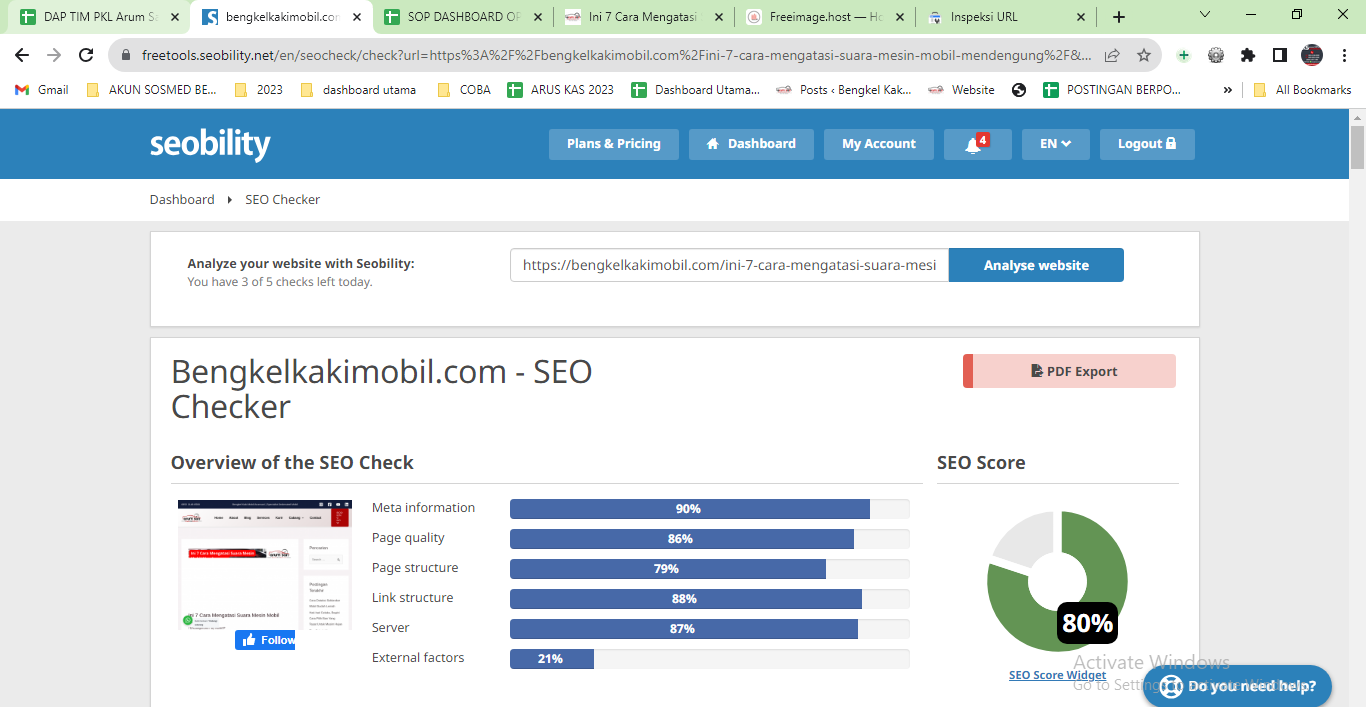Click the URL input field for analysis
Viewport: 1366px width, 707px height.
pos(729,265)
